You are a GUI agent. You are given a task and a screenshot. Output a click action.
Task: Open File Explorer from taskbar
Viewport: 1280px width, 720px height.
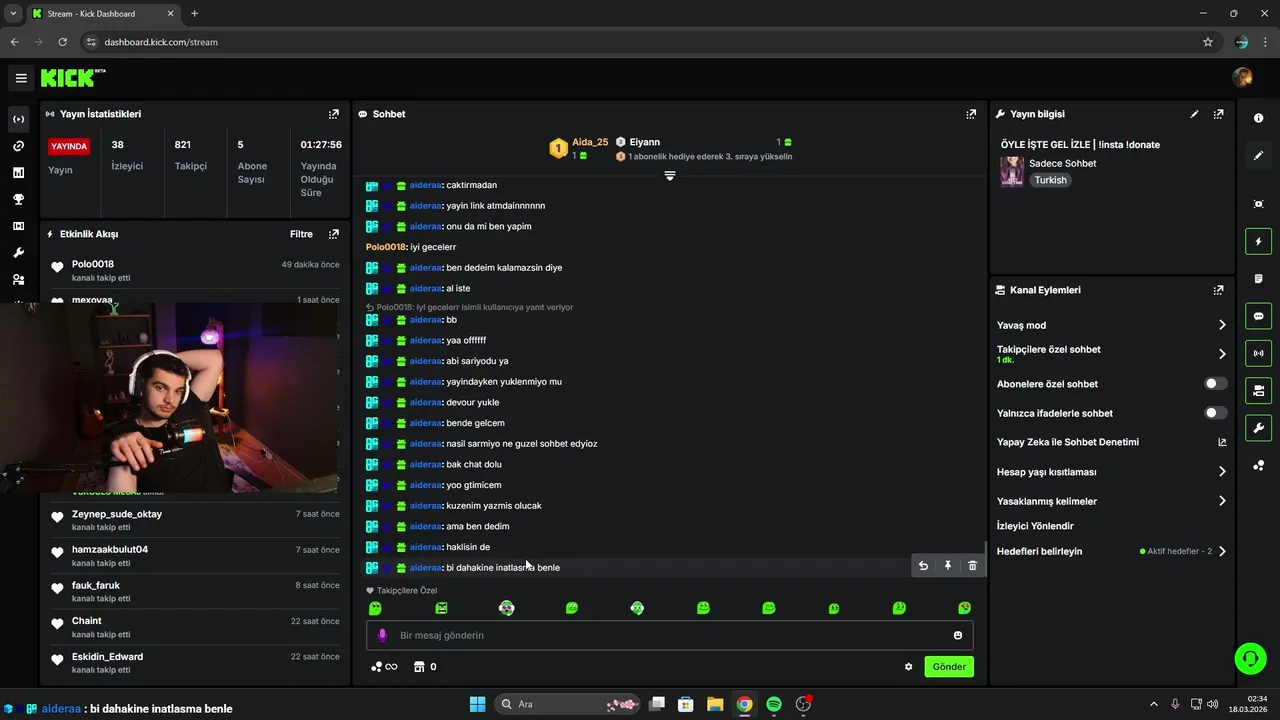pos(715,704)
